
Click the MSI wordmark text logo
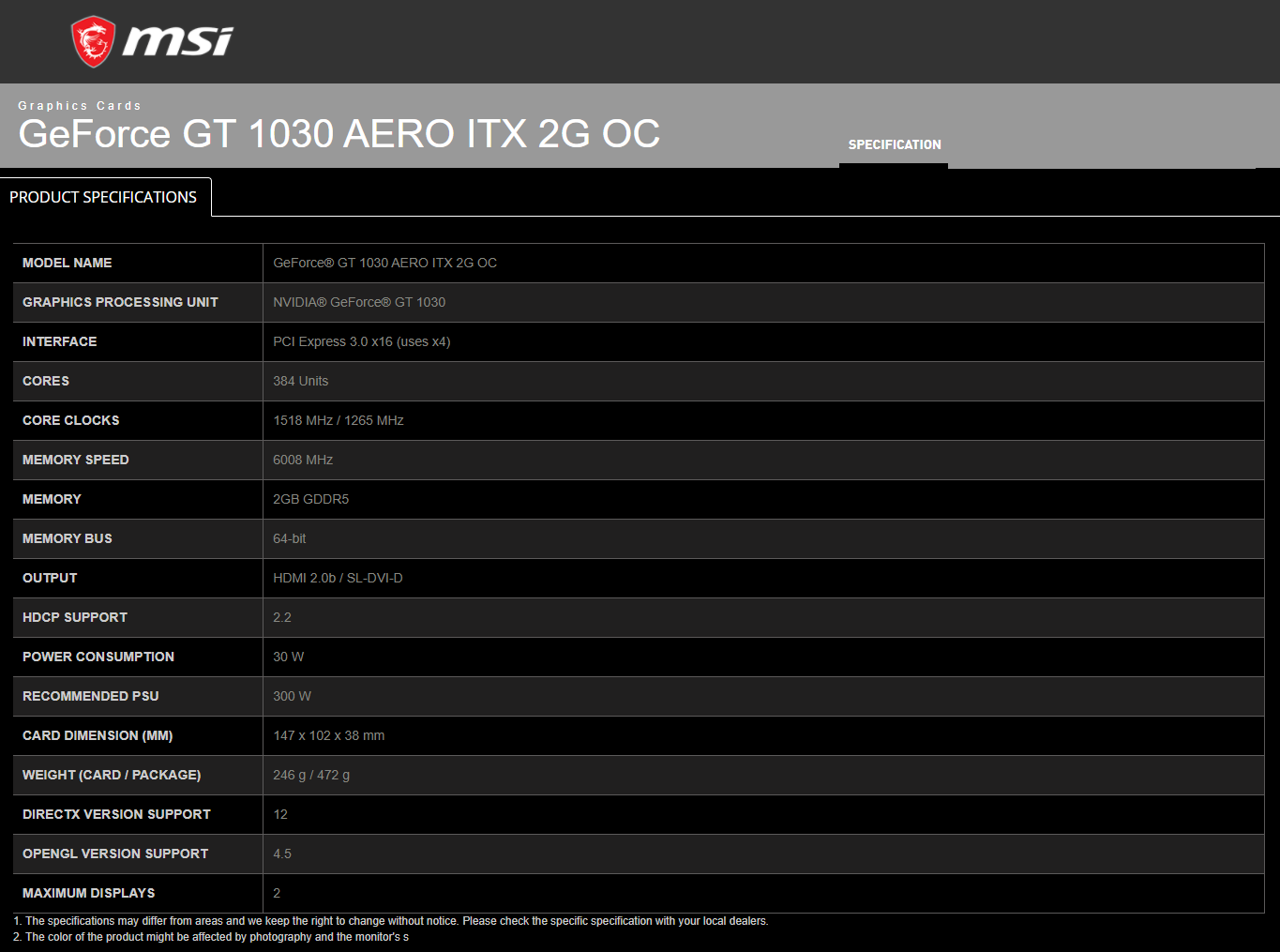(x=177, y=41)
